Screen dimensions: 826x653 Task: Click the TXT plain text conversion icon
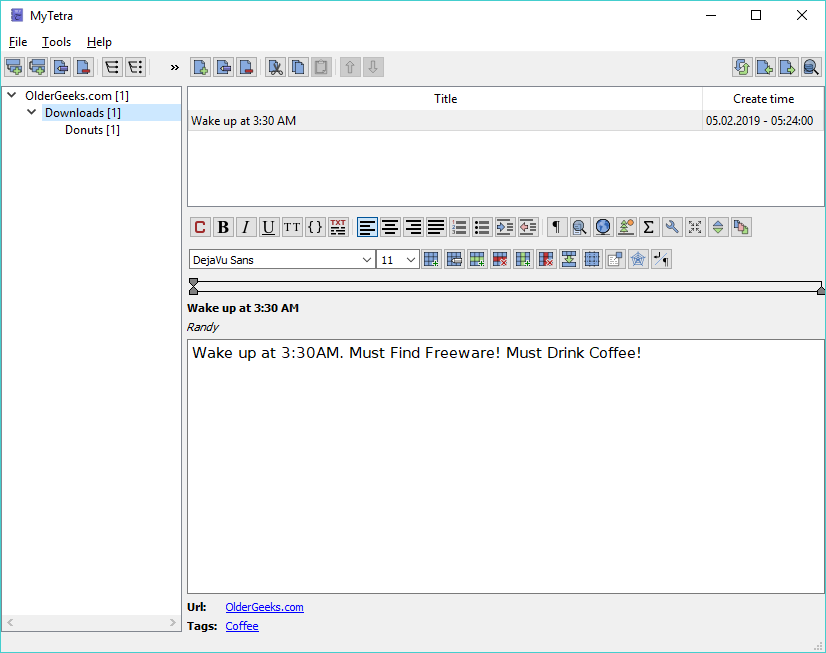(x=338, y=227)
